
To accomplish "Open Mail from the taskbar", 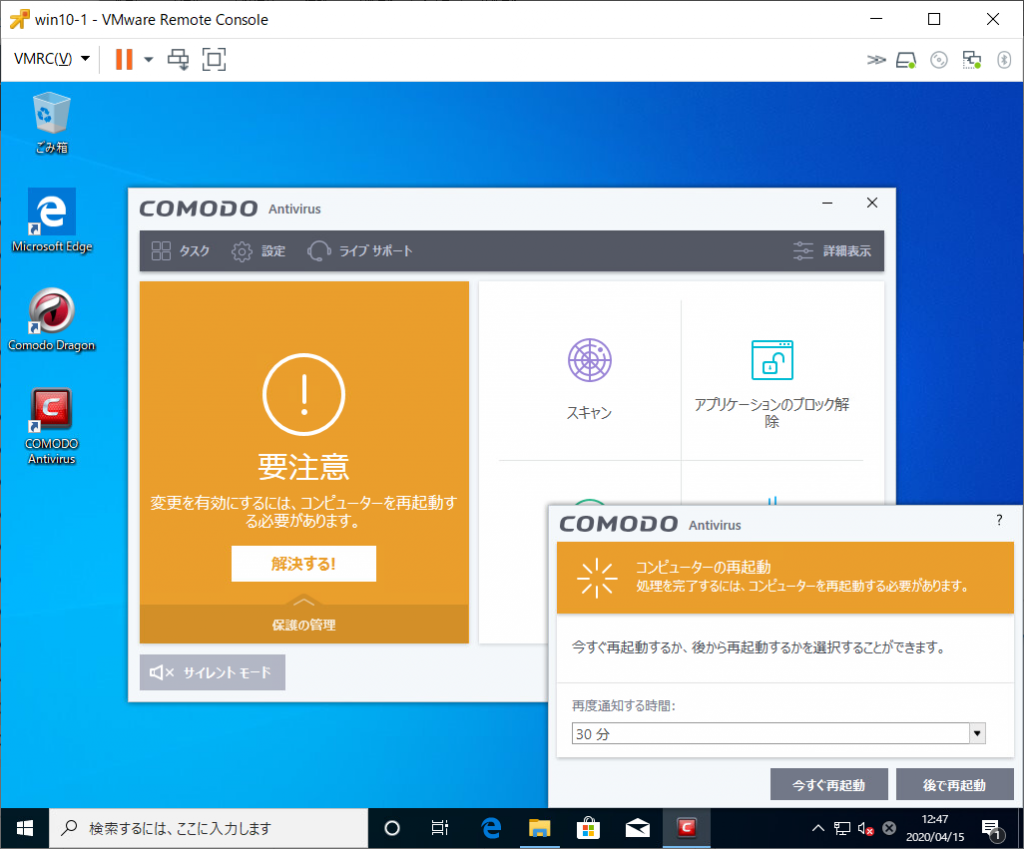I will coord(637,828).
